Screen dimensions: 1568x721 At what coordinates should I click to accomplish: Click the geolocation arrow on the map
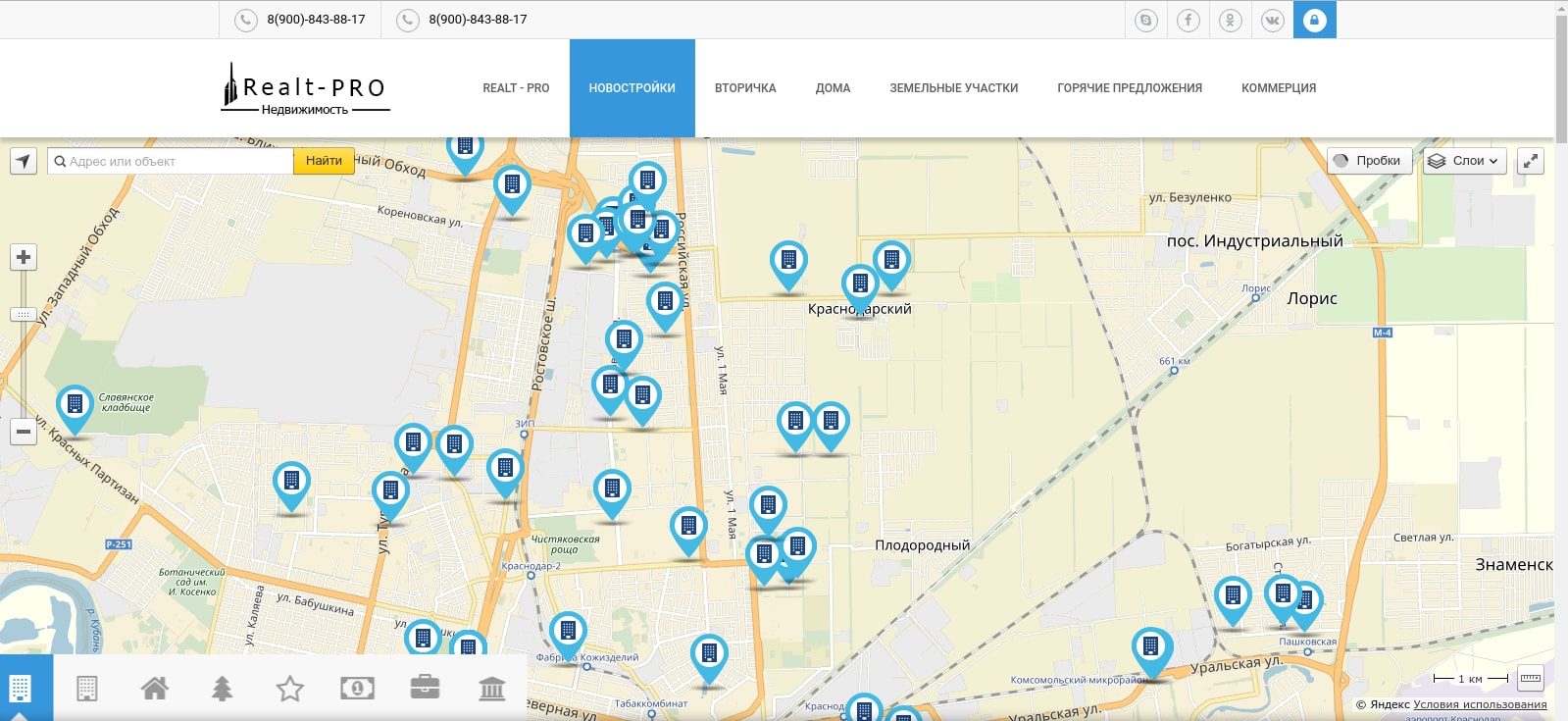click(x=24, y=161)
